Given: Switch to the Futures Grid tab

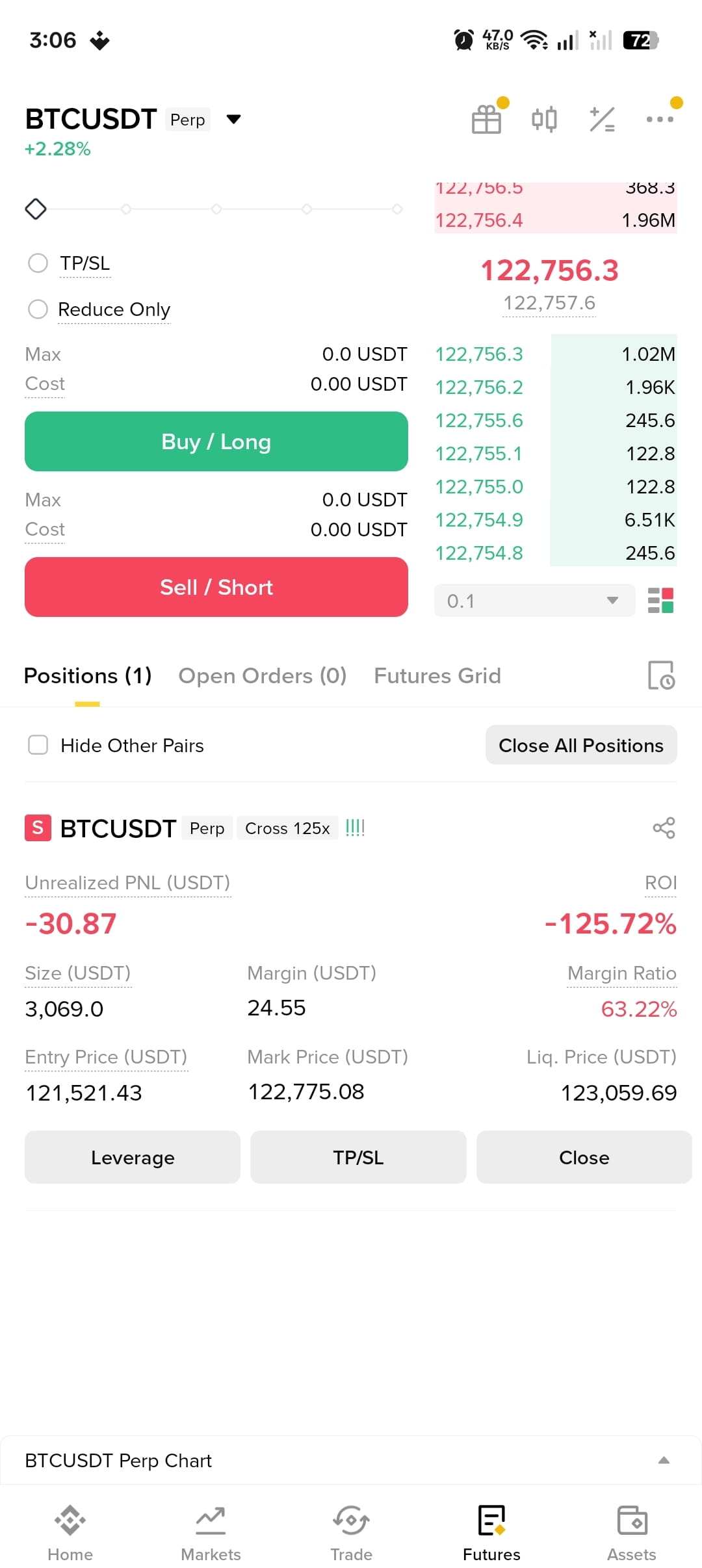Looking at the screenshot, I should pyautogui.click(x=437, y=675).
